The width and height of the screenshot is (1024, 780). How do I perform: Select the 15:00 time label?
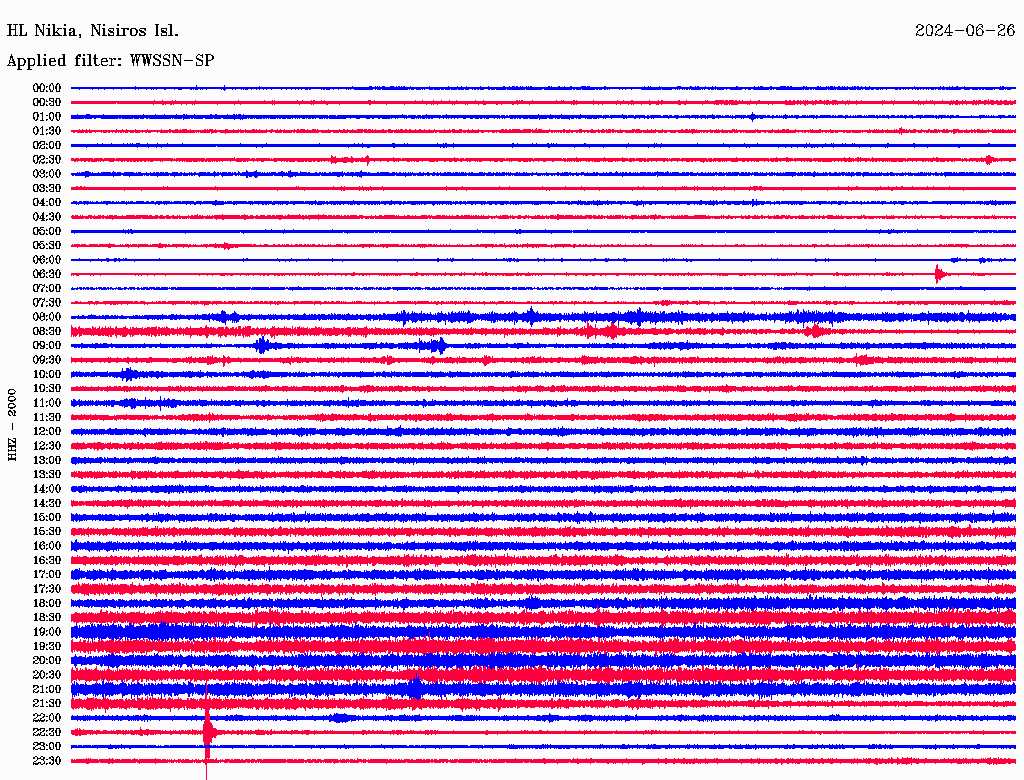[47, 517]
